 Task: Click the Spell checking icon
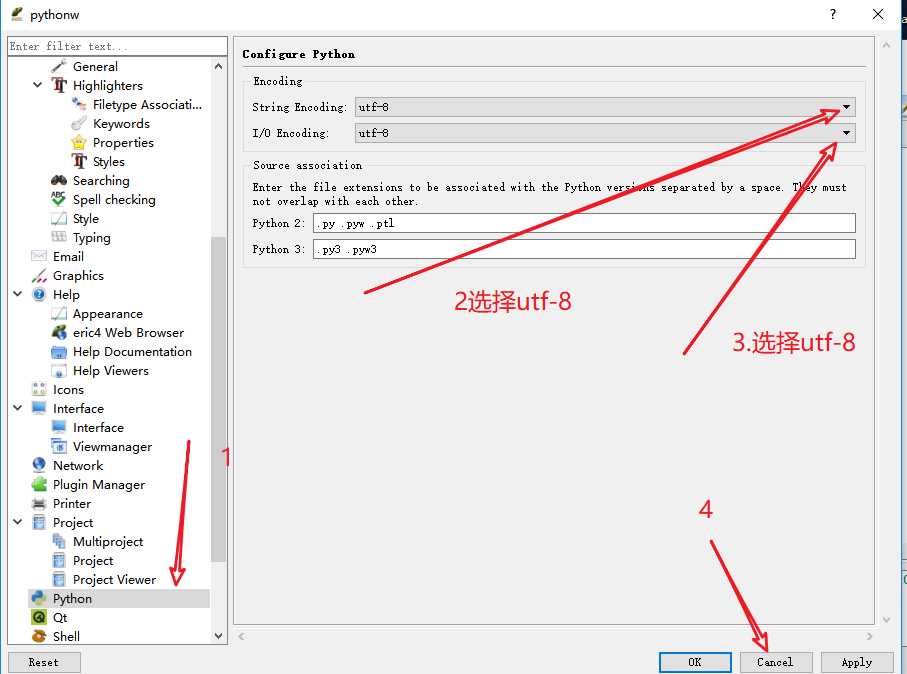(x=59, y=199)
